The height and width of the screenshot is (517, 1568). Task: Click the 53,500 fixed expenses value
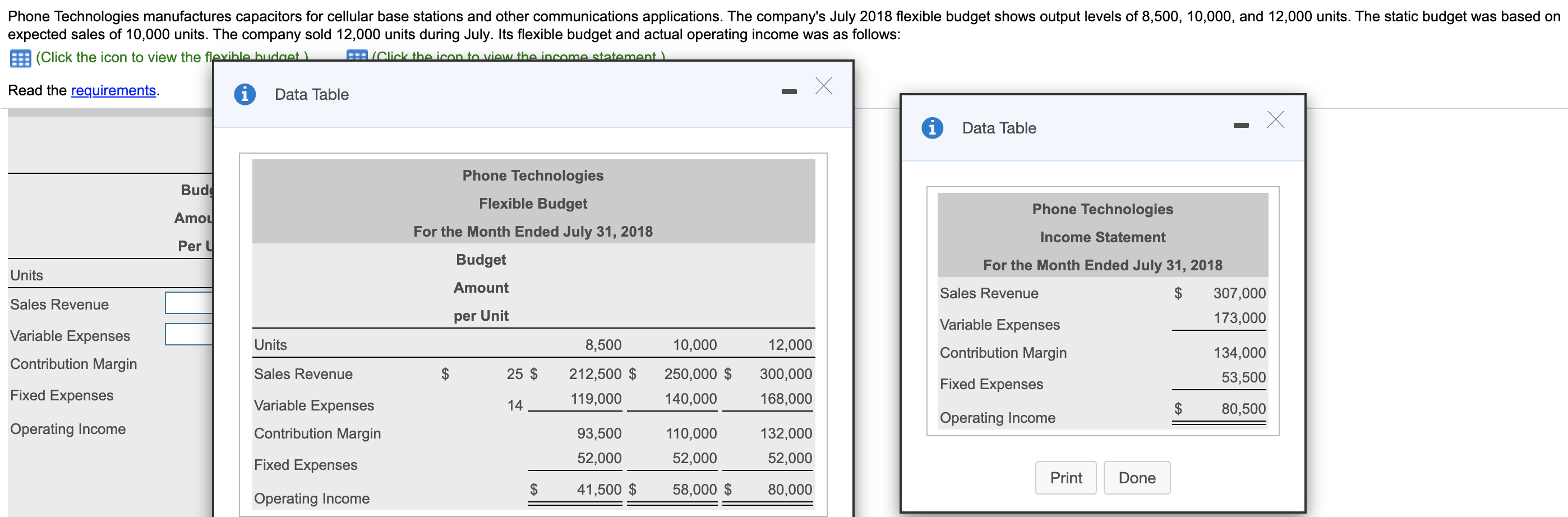(1243, 377)
